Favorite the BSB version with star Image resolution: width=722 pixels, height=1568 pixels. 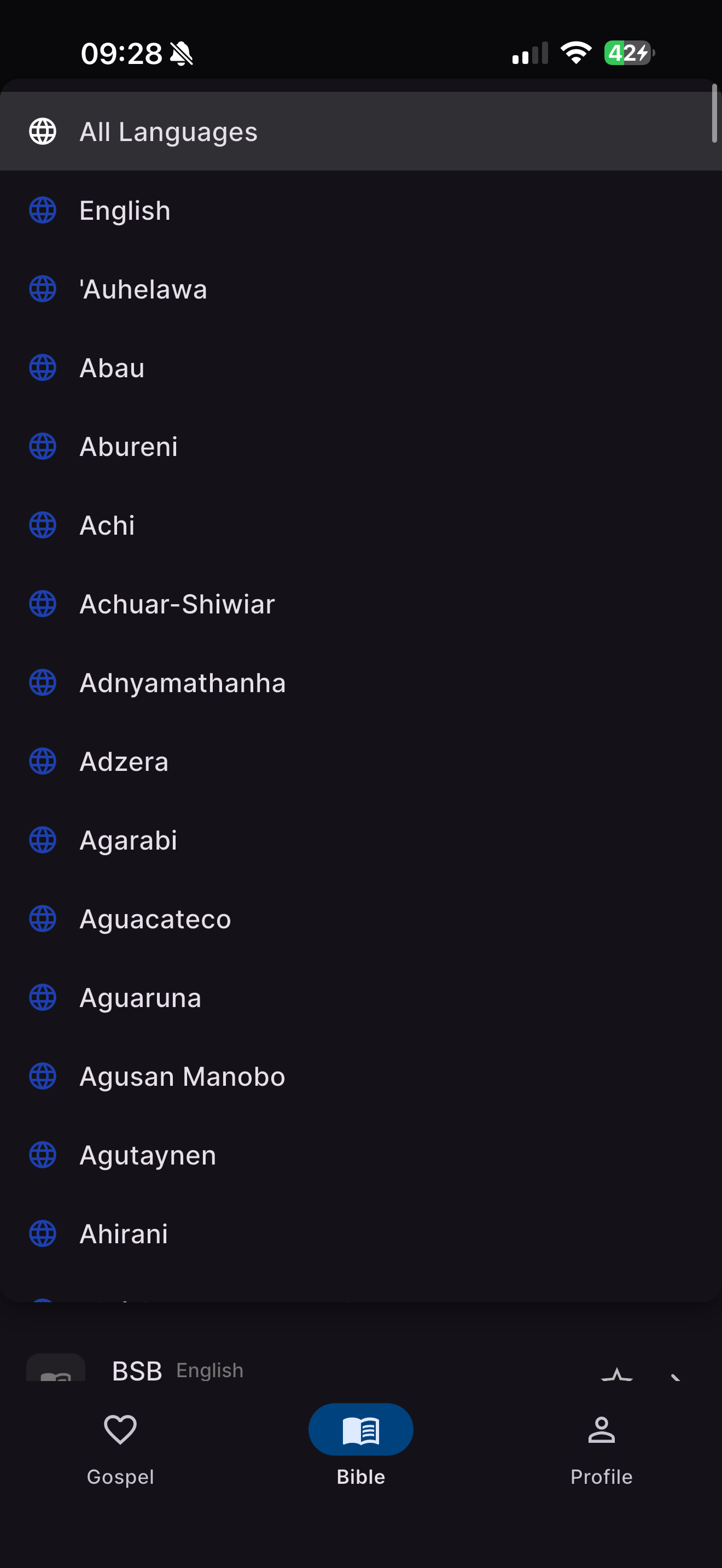616,1374
